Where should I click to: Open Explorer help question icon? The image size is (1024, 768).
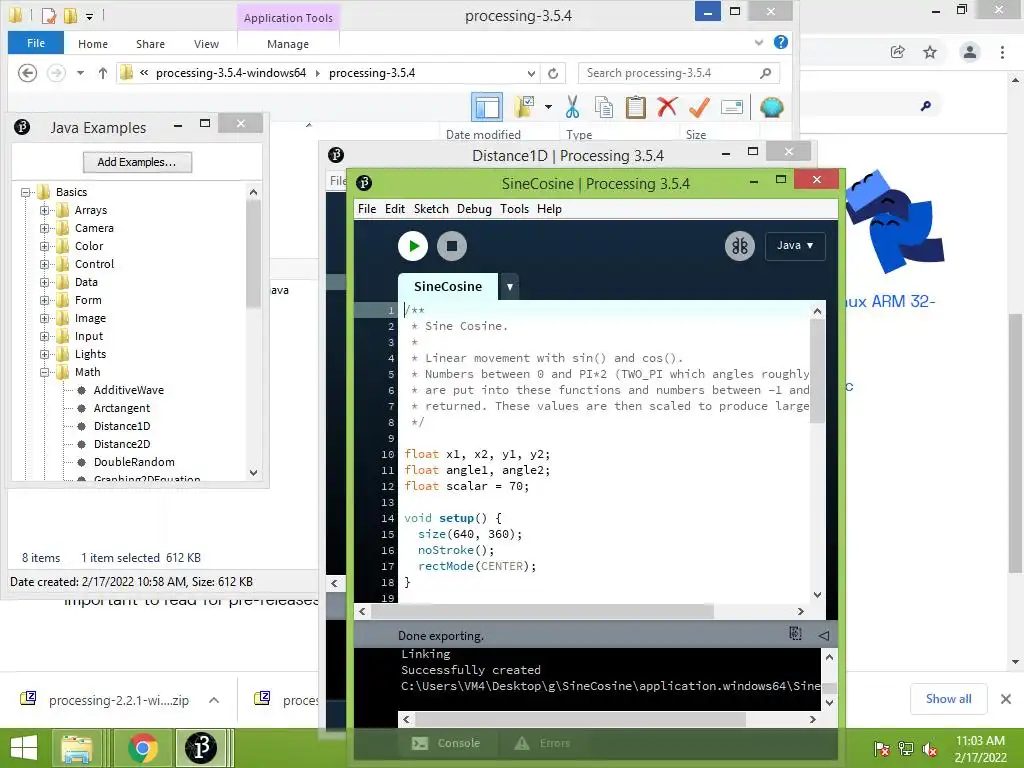[780, 42]
